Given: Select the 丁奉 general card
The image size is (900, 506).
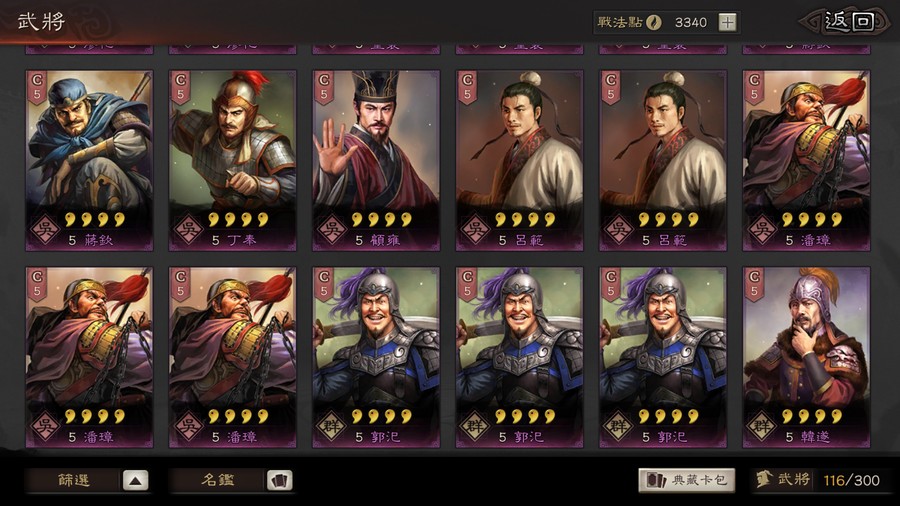Looking at the screenshot, I should point(232,161).
